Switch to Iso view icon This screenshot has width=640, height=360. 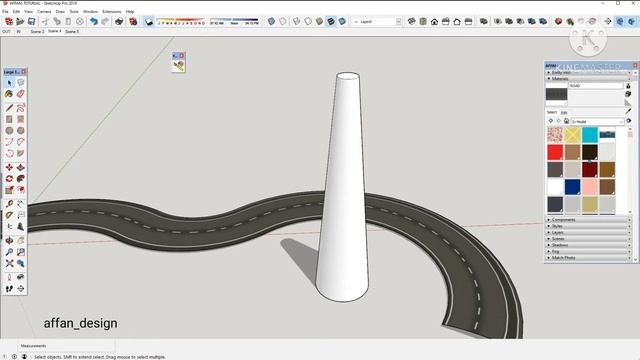coord(411,21)
